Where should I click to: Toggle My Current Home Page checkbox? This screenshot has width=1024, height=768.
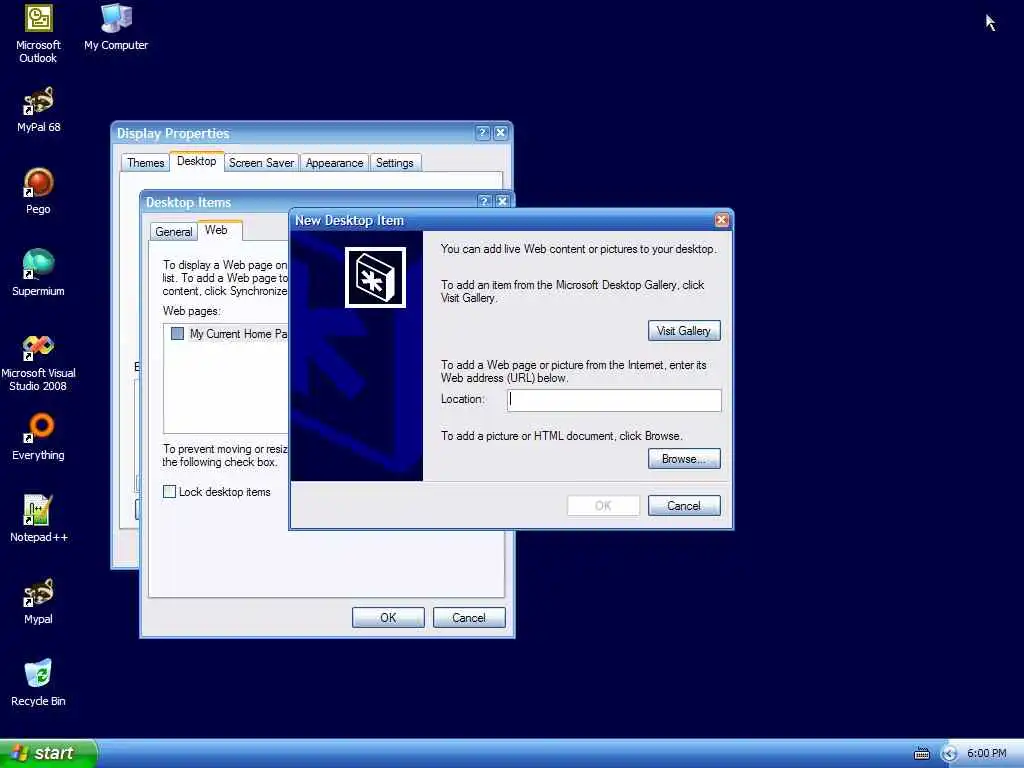[x=177, y=334]
